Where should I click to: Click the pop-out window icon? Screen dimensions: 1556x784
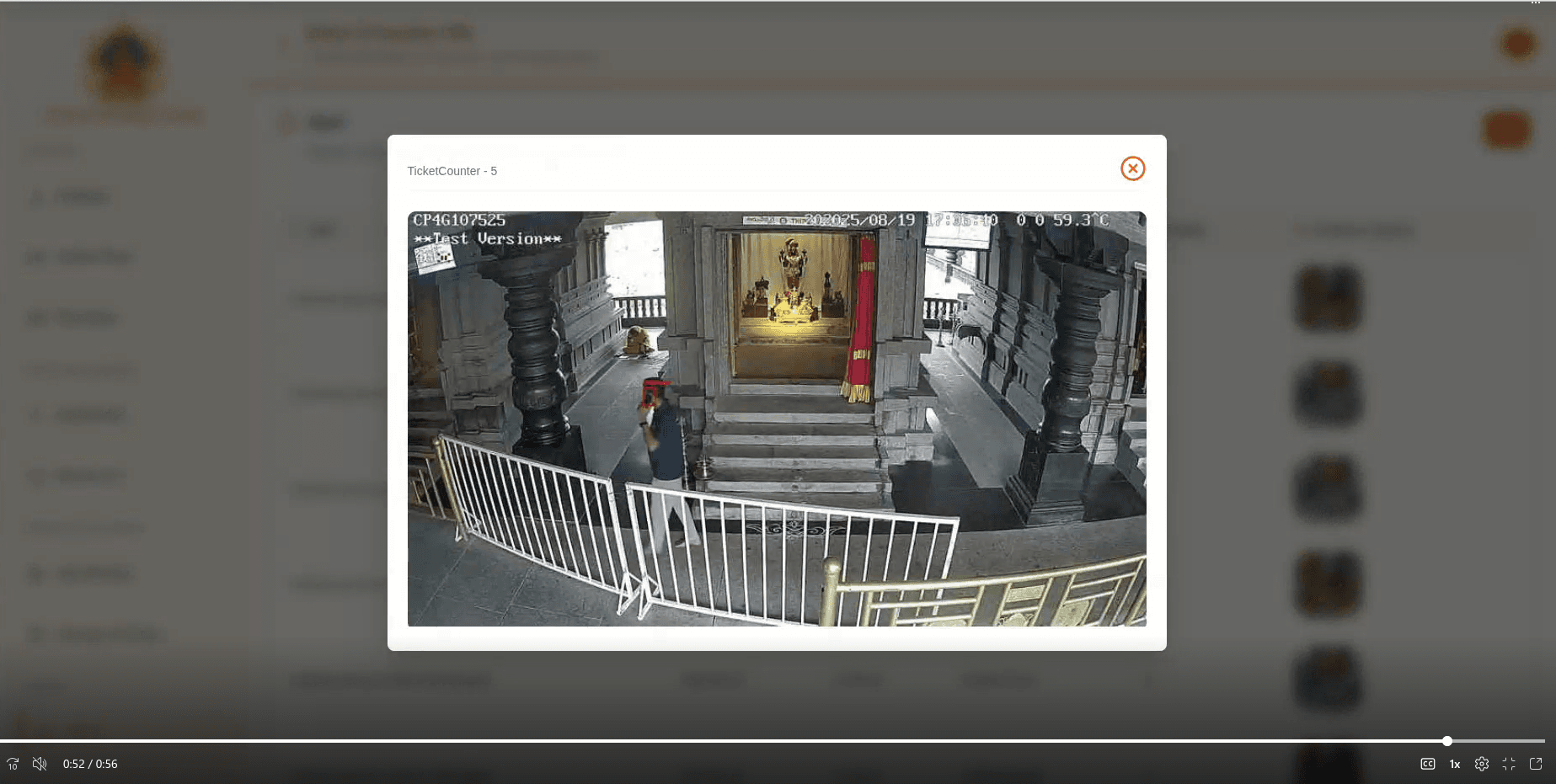(x=1536, y=764)
